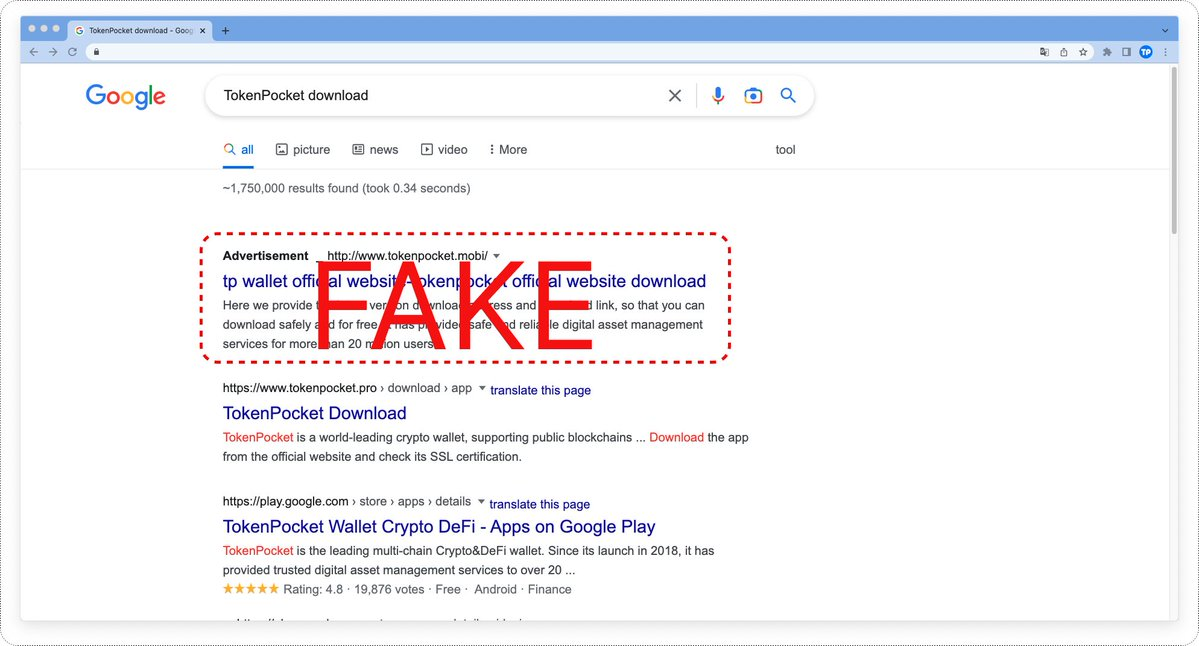1199x646 pixels.
Task: Click into the Google search input field
Action: point(430,96)
